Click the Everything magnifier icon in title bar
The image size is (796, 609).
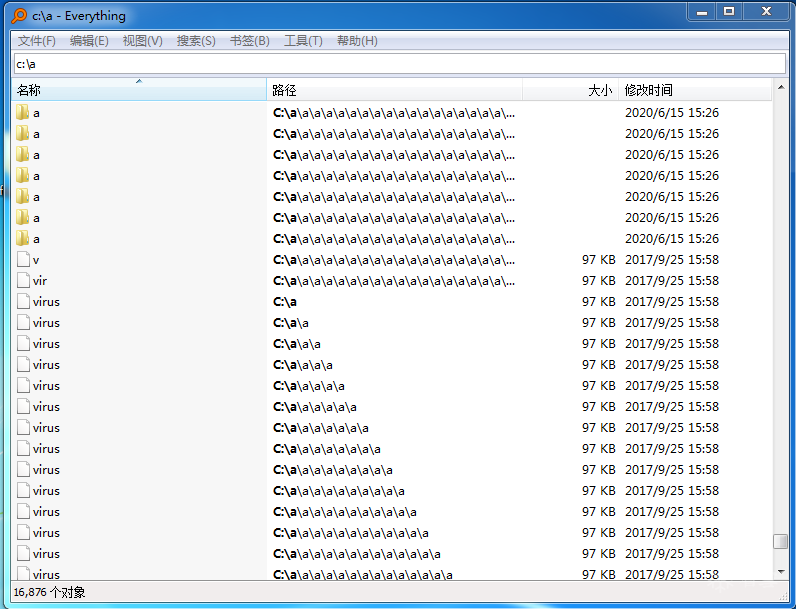(19, 16)
